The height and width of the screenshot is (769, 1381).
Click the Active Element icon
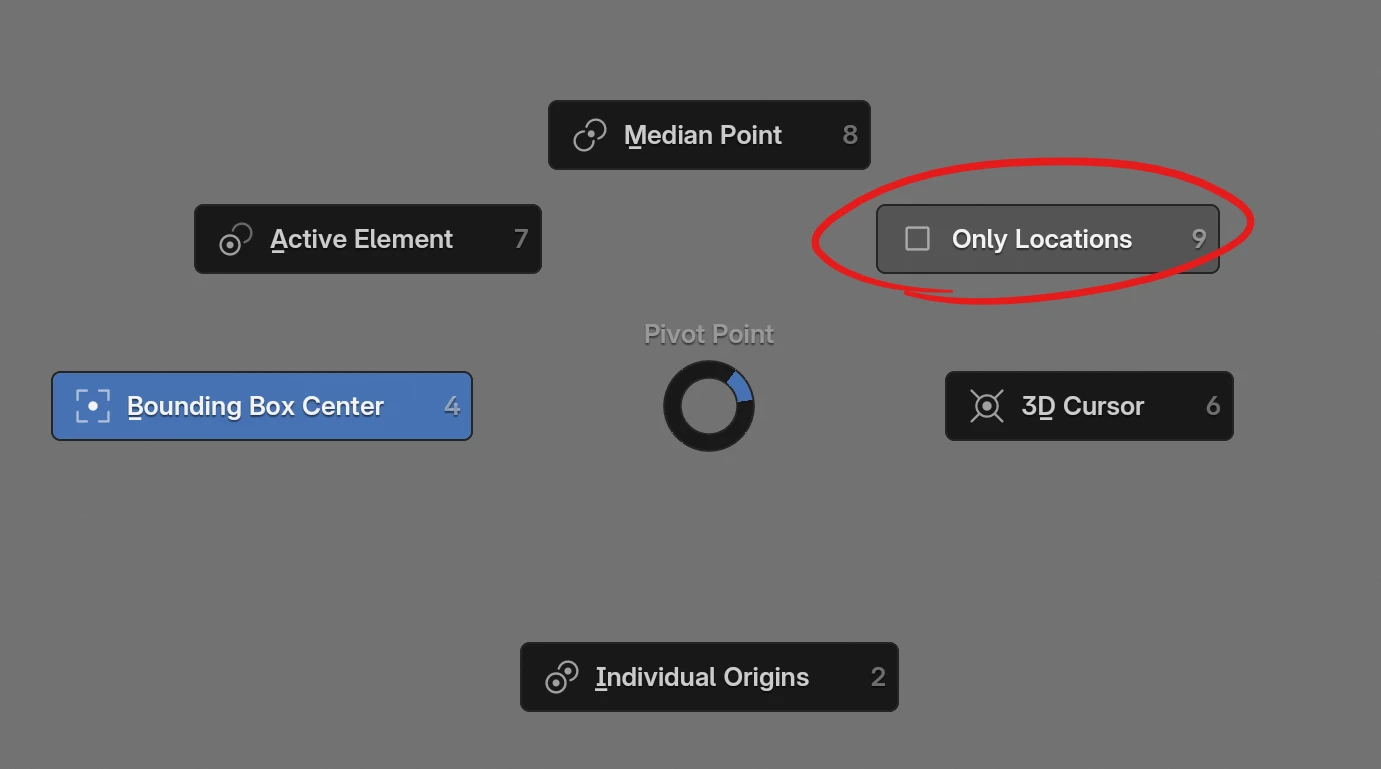[235, 240]
